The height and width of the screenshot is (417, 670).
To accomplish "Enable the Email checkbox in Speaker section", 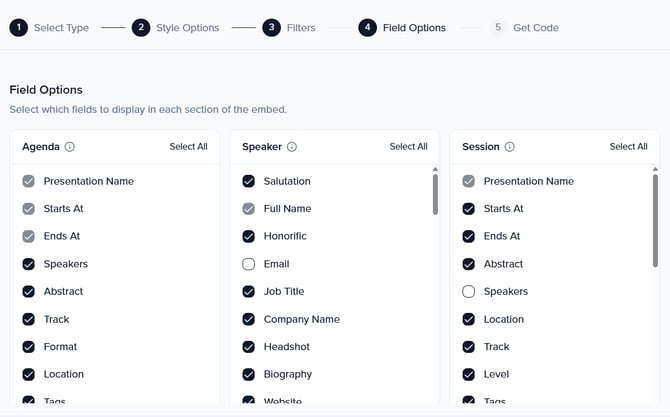I will [249, 264].
